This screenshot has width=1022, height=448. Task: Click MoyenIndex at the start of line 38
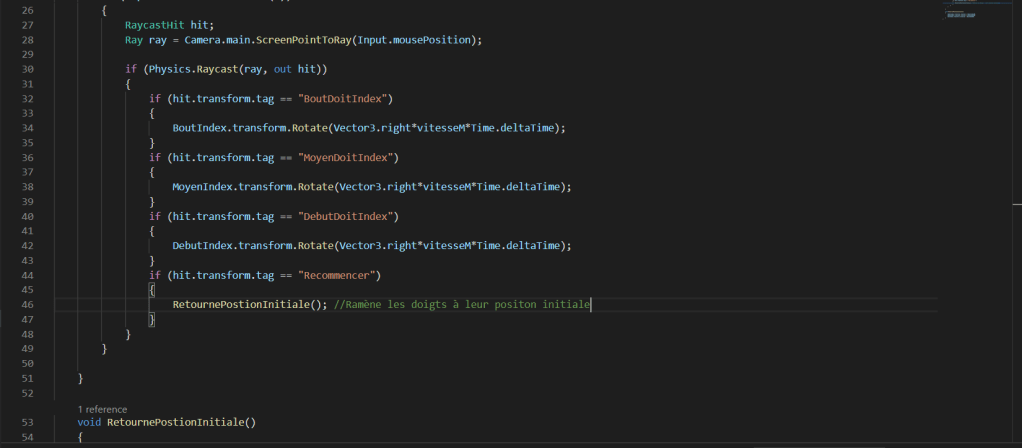point(205,187)
